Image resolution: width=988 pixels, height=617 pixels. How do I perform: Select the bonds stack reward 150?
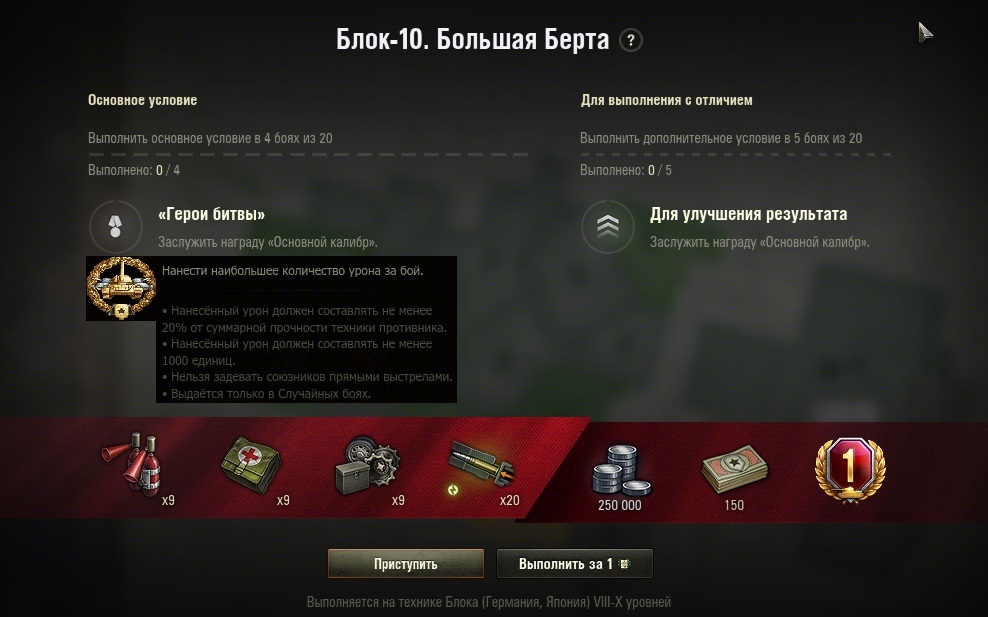(735, 470)
